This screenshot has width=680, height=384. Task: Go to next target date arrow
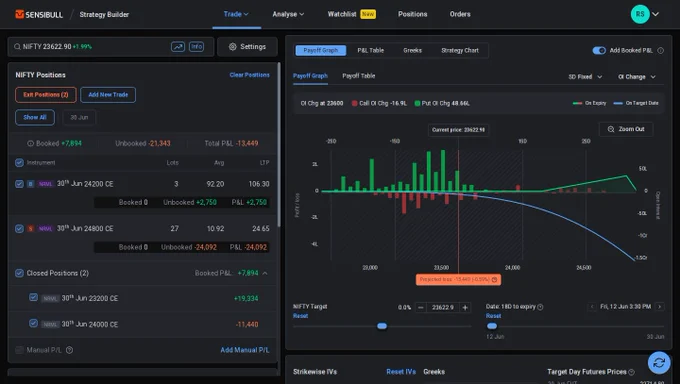pyautogui.click(x=660, y=306)
